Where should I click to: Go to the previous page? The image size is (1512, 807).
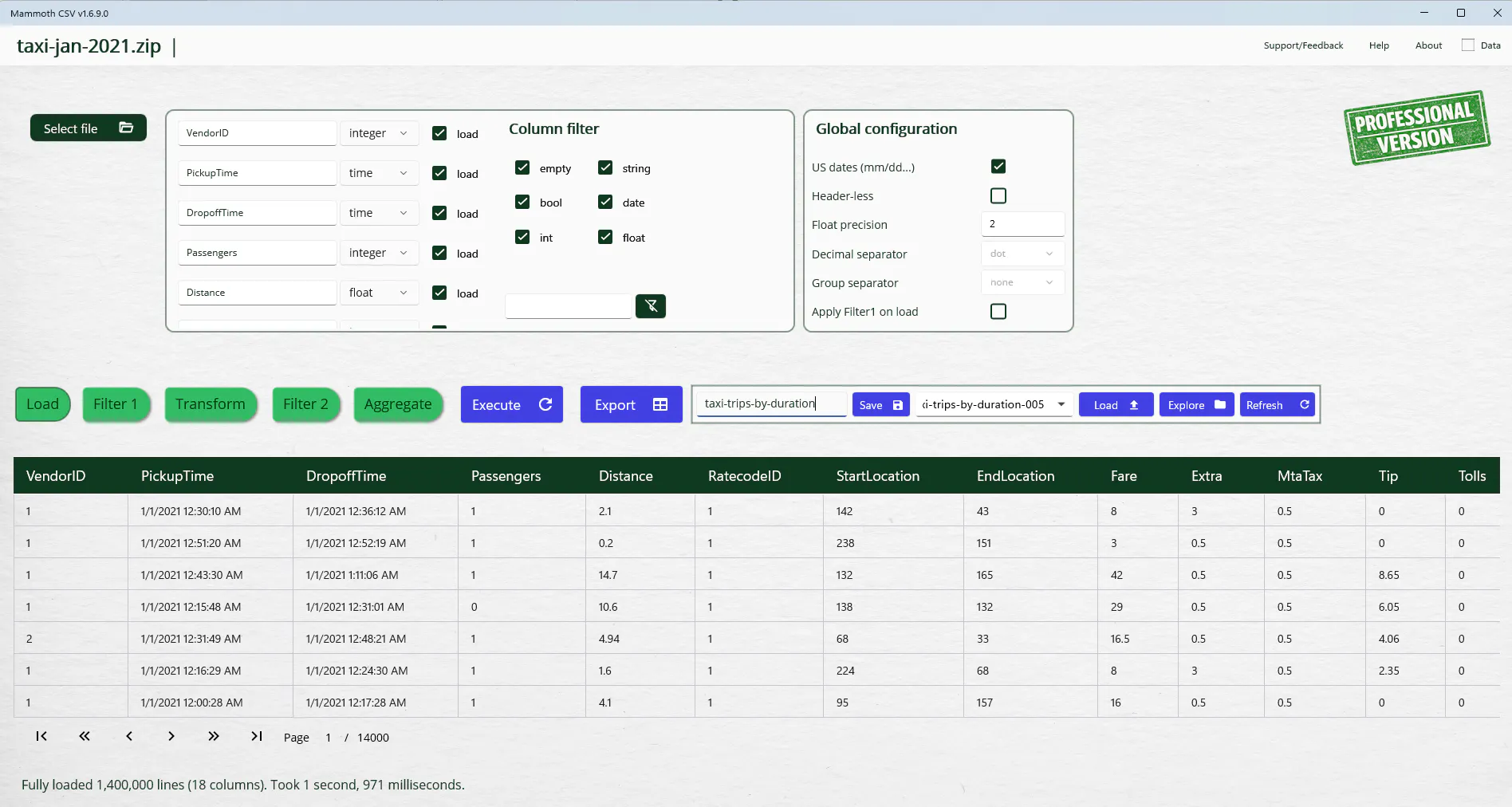129,736
